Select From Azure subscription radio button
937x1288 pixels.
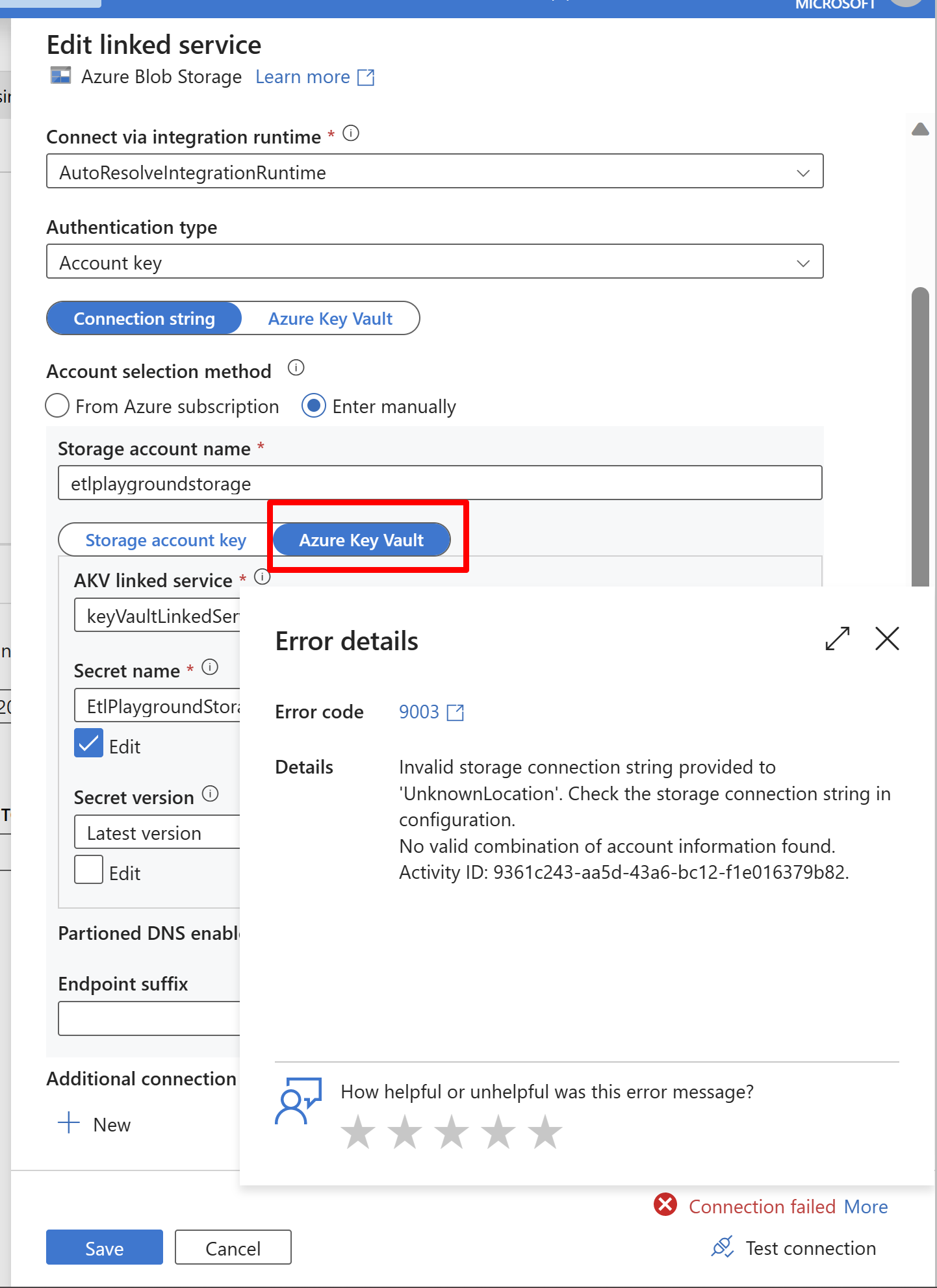[x=57, y=405]
